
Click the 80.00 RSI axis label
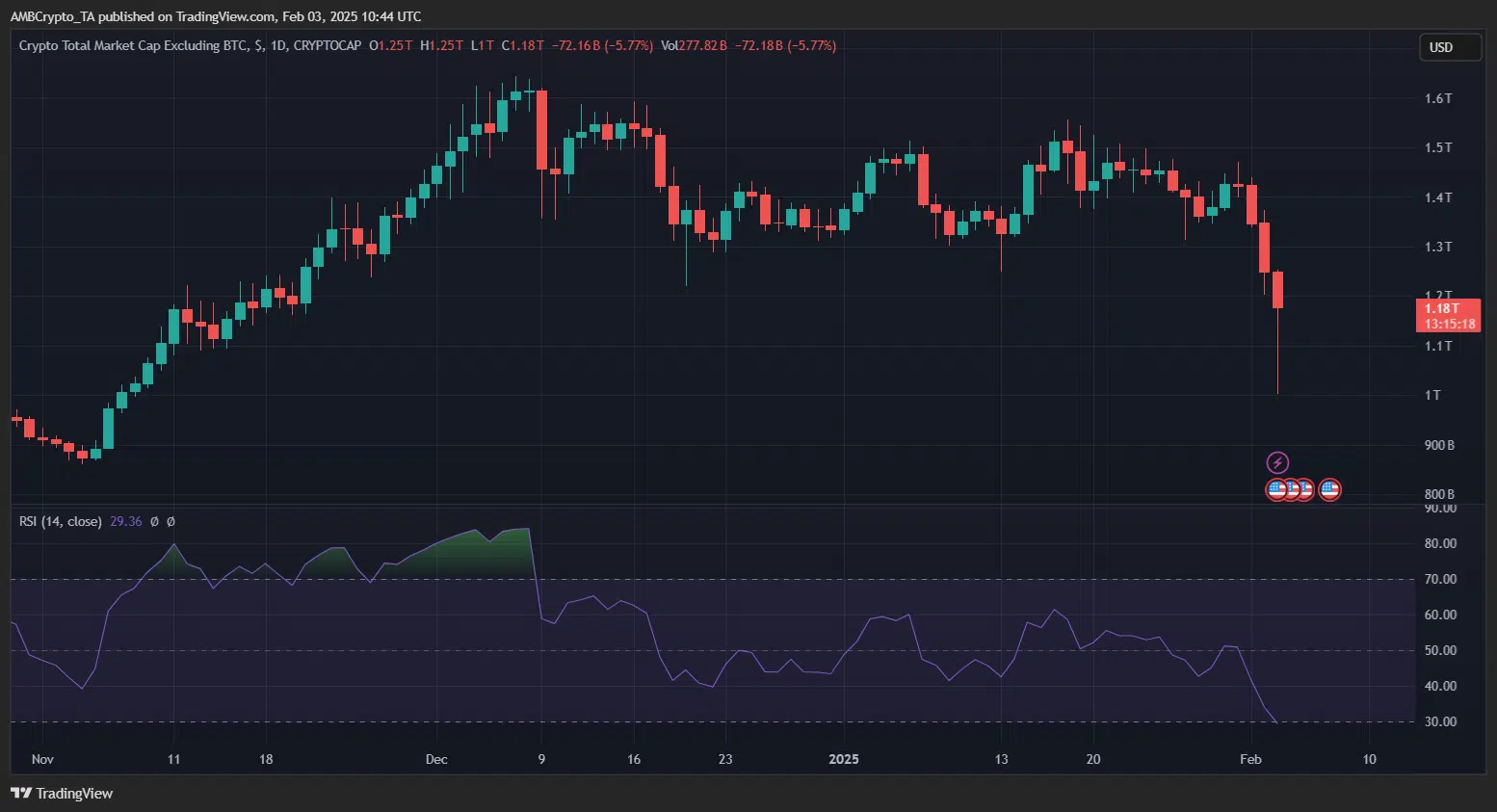(1441, 543)
